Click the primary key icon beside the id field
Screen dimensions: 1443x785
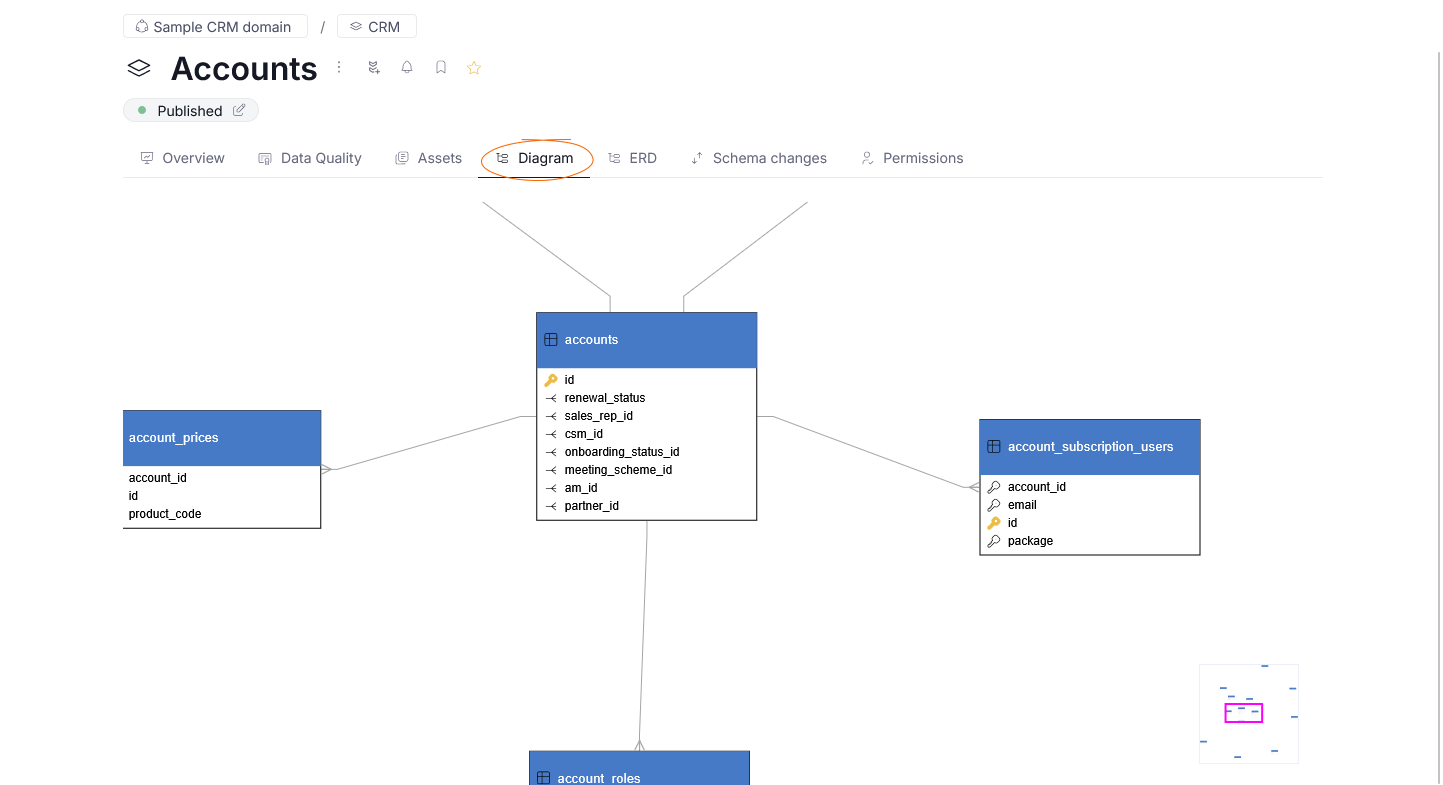(x=551, y=379)
